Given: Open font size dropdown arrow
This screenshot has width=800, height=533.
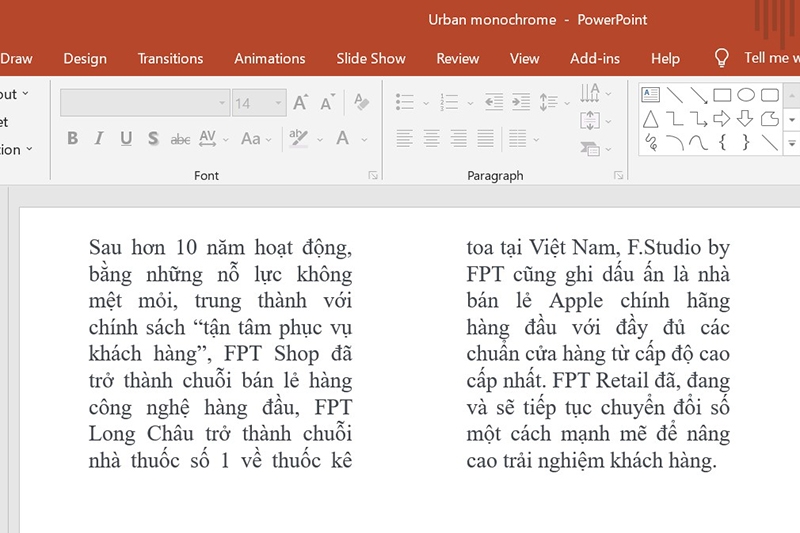Looking at the screenshot, I should click(279, 103).
